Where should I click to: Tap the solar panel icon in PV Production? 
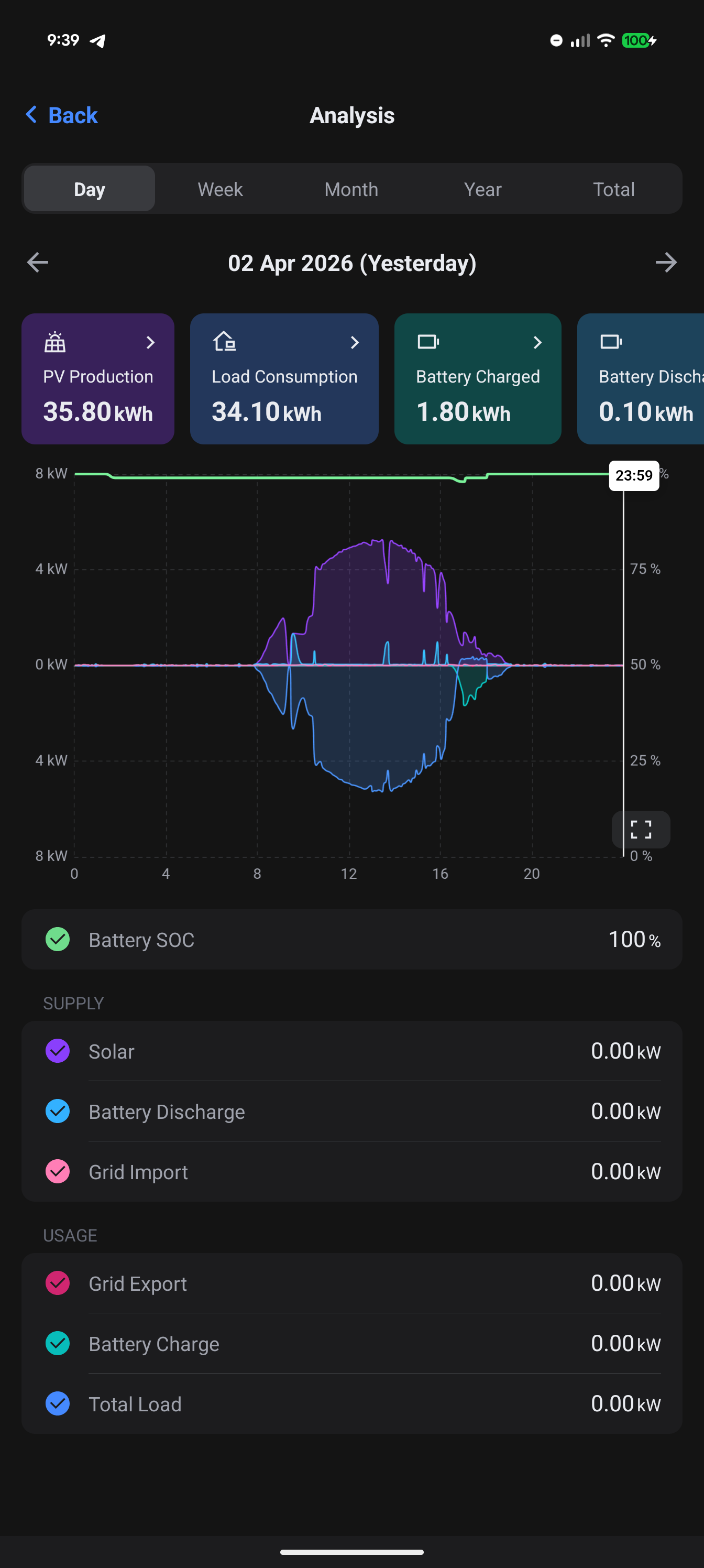(55, 342)
